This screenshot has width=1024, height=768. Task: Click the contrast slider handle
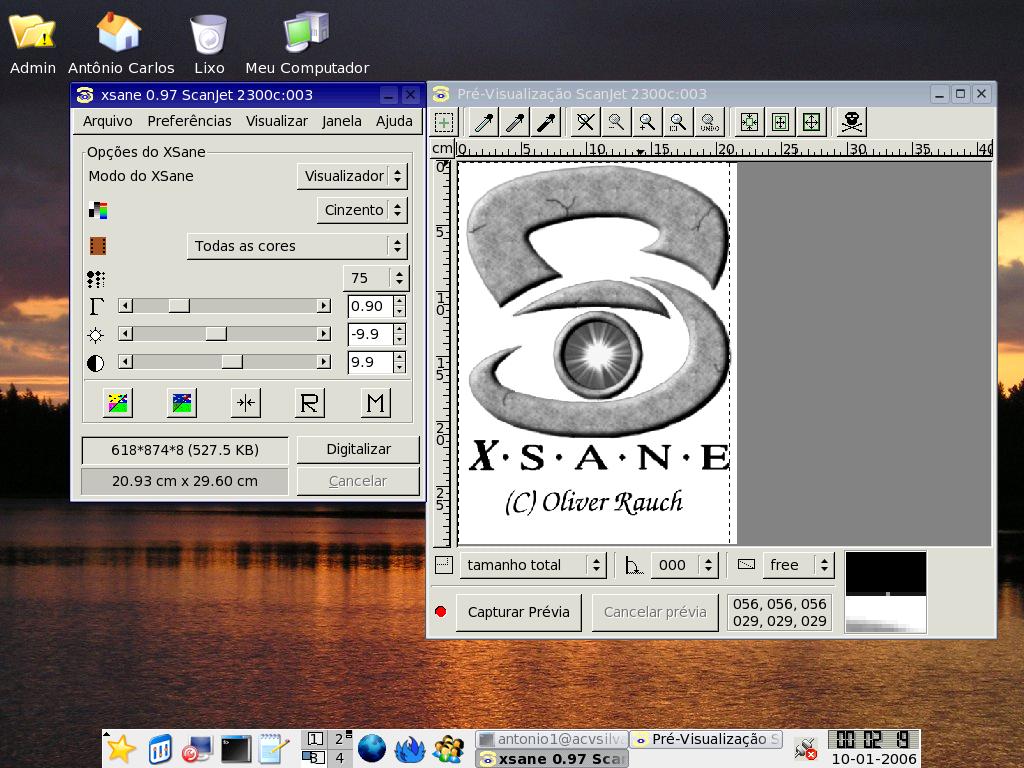(x=232, y=362)
